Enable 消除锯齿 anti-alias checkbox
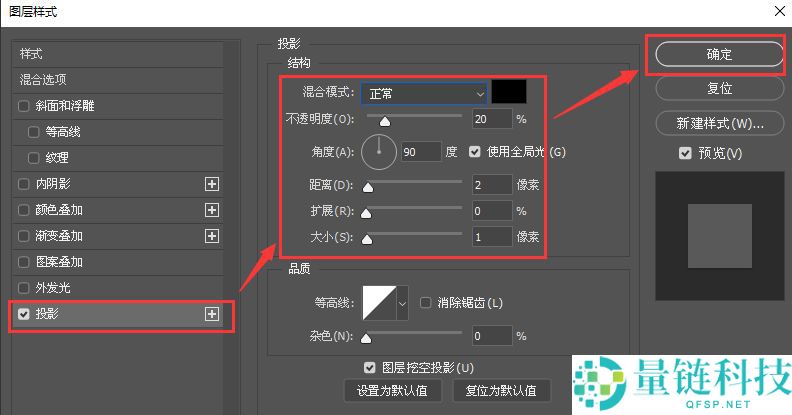 426,302
